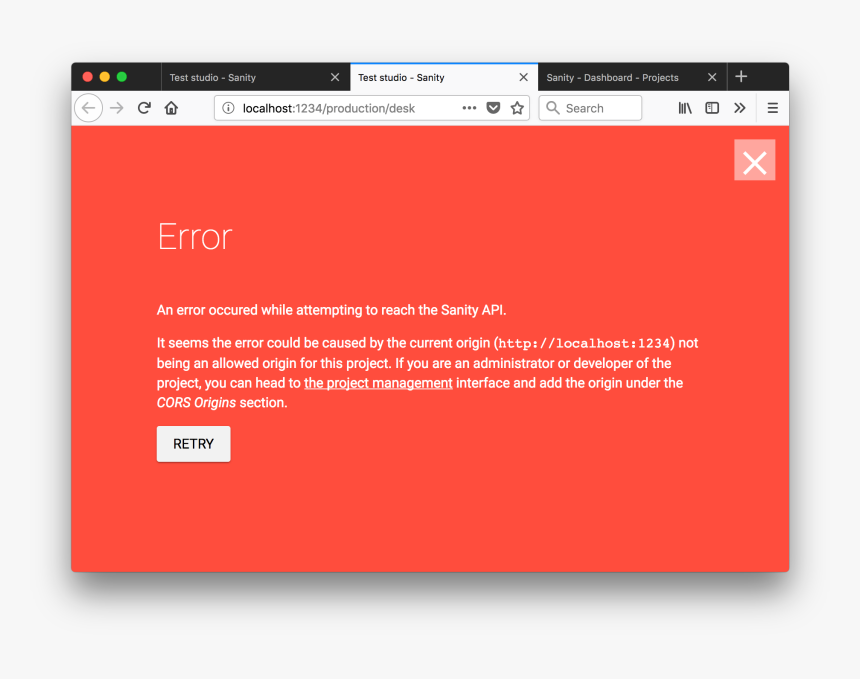
Task: Click the http://localhost:1234 origin text
Action: point(584,343)
